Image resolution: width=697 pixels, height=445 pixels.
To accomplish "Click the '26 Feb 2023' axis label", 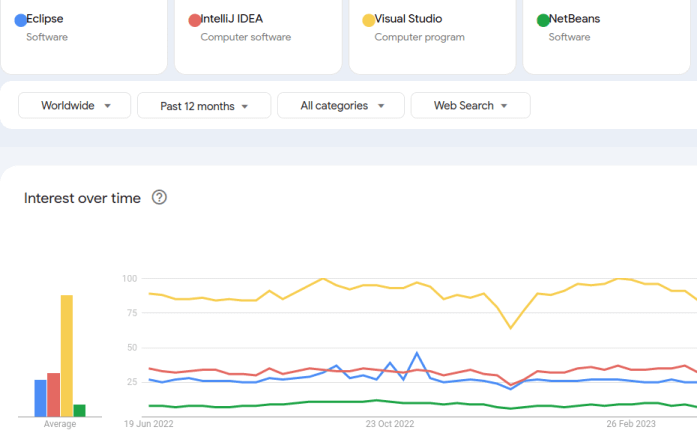I will 631,424.
